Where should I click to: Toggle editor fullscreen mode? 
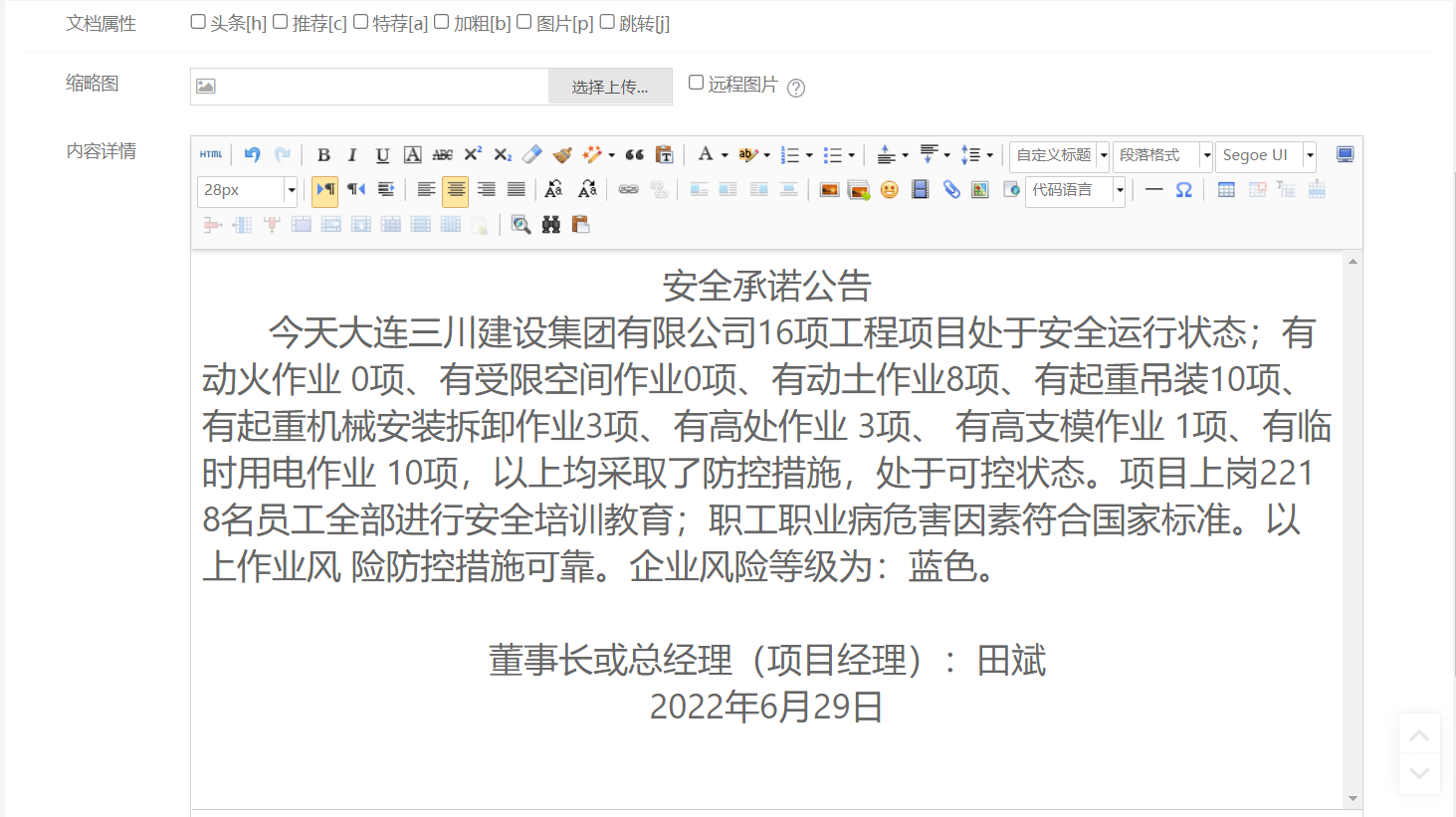1345,155
